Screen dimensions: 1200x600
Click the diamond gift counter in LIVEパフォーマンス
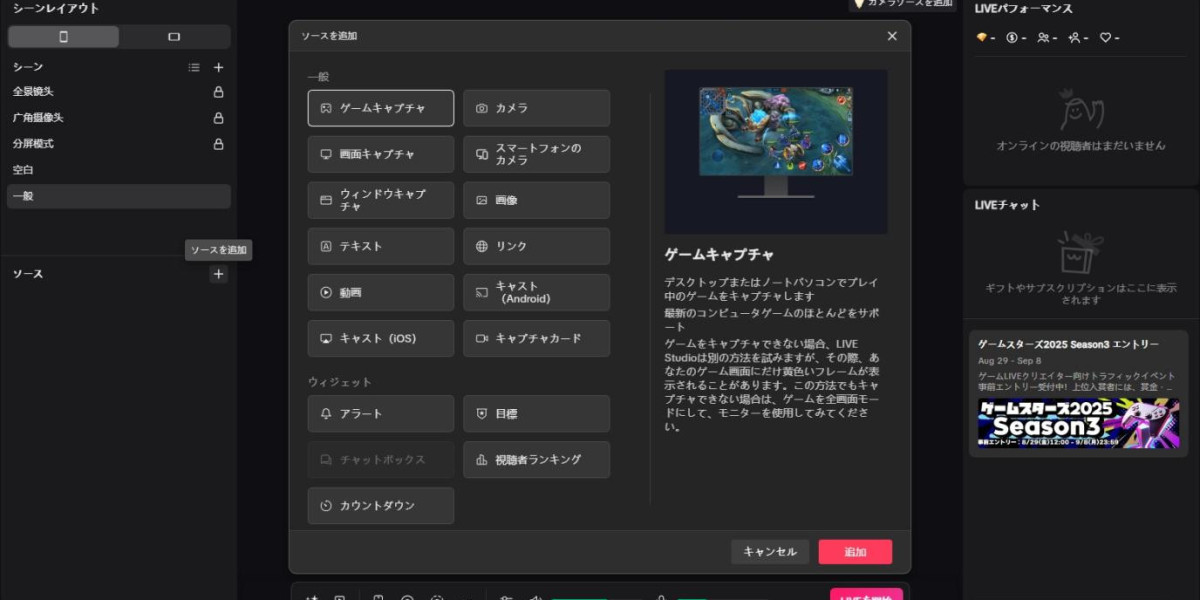click(981, 38)
